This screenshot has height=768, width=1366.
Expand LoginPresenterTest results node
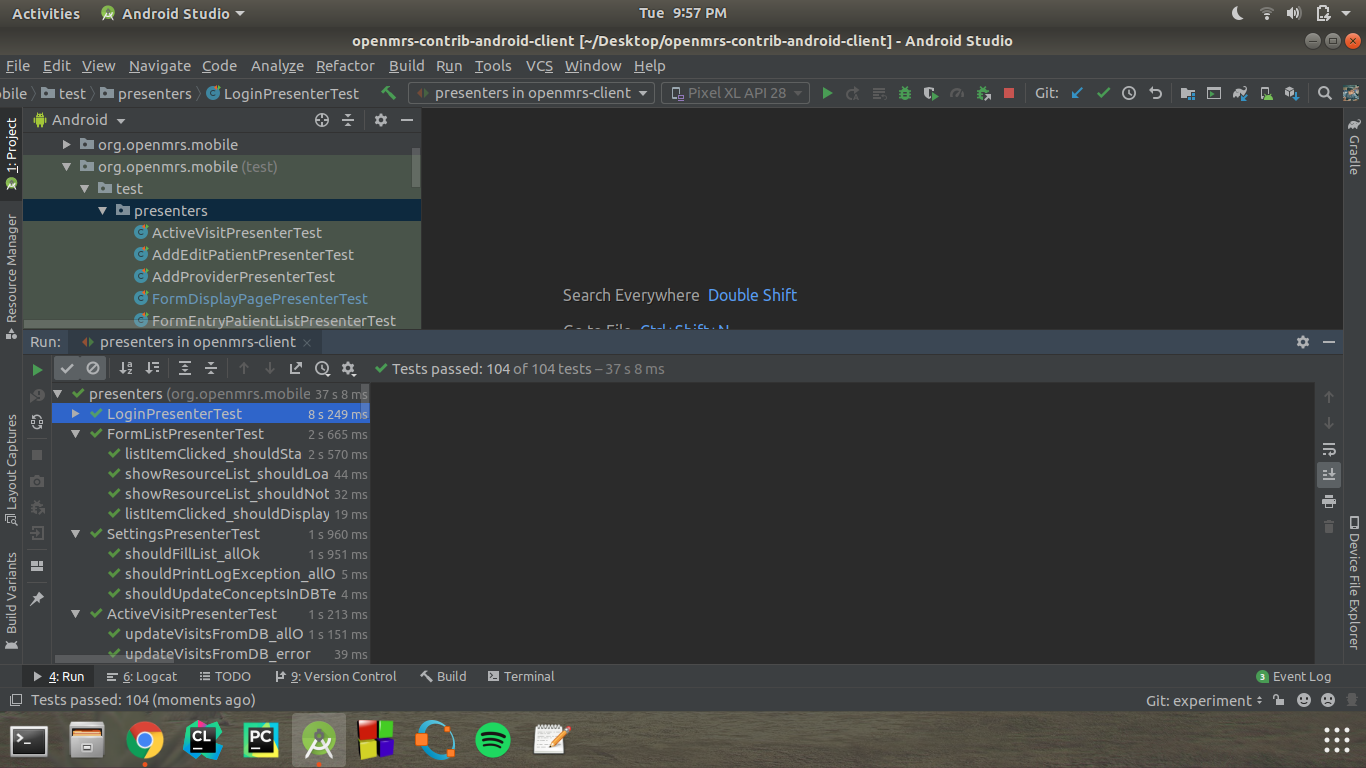(x=75, y=414)
